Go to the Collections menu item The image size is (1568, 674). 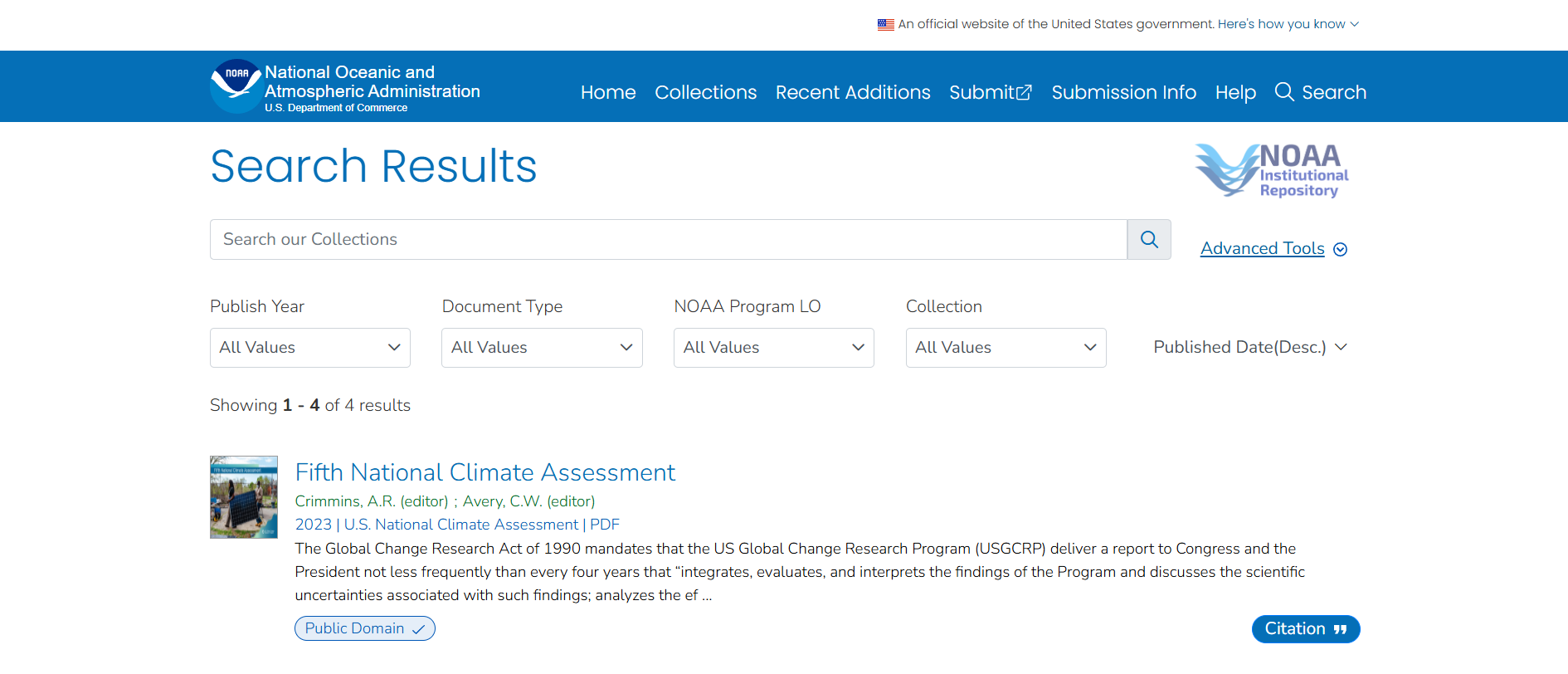(x=705, y=92)
